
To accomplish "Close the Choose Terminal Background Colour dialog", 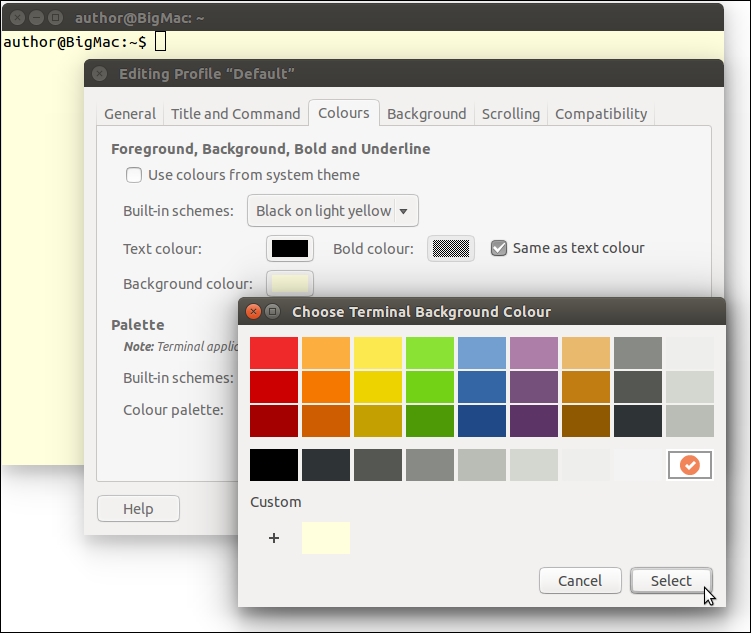I will click(253, 312).
